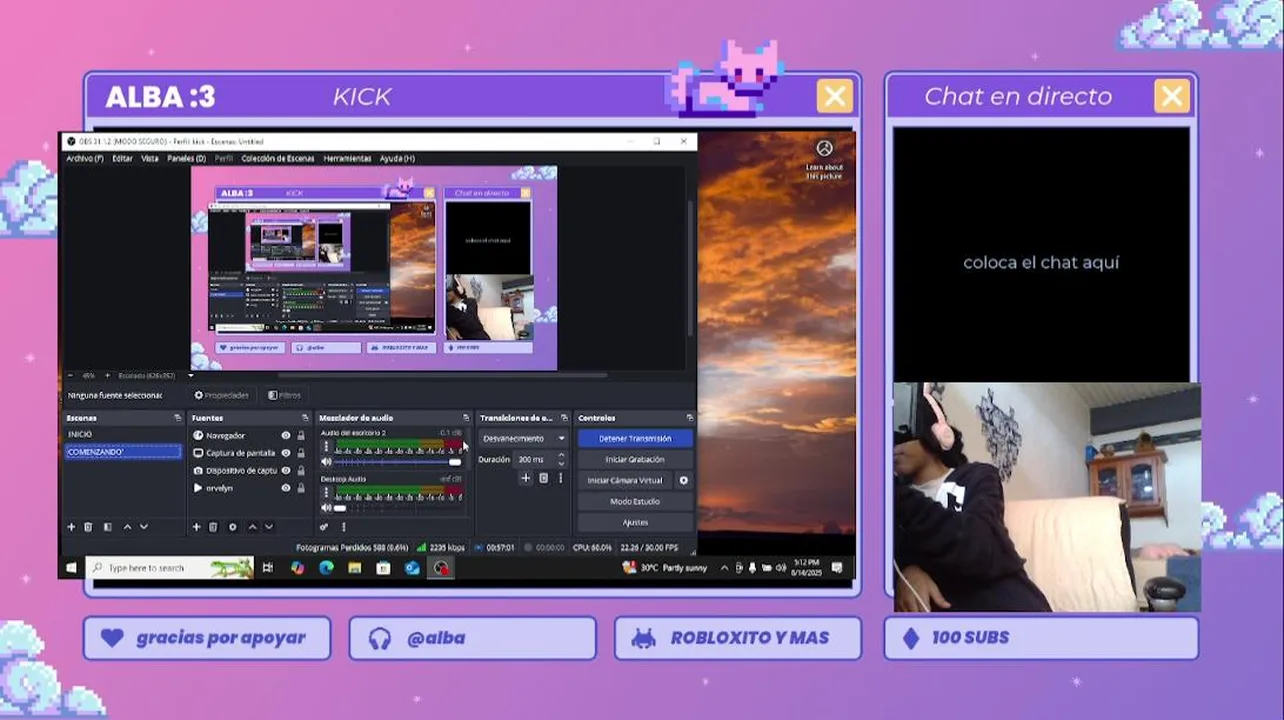Click Iniciar Cámara Virtual button
Viewport: 1284px width, 720px height.
pos(625,481)
